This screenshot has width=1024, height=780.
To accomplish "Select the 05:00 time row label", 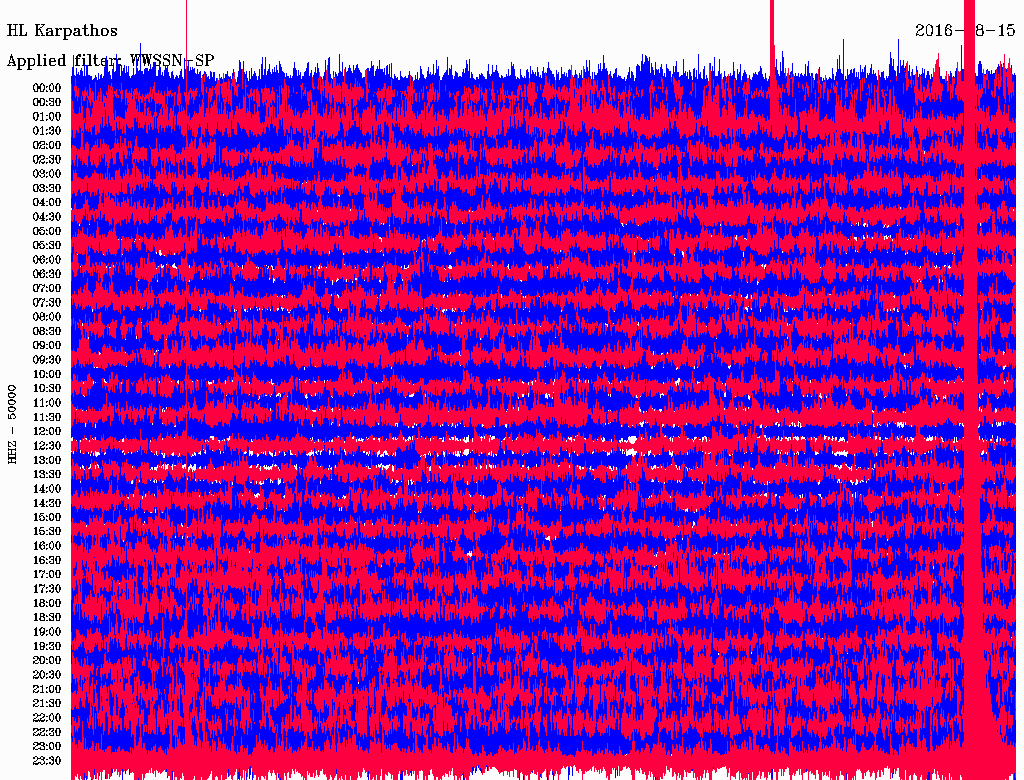I will (x=47, y=231).
